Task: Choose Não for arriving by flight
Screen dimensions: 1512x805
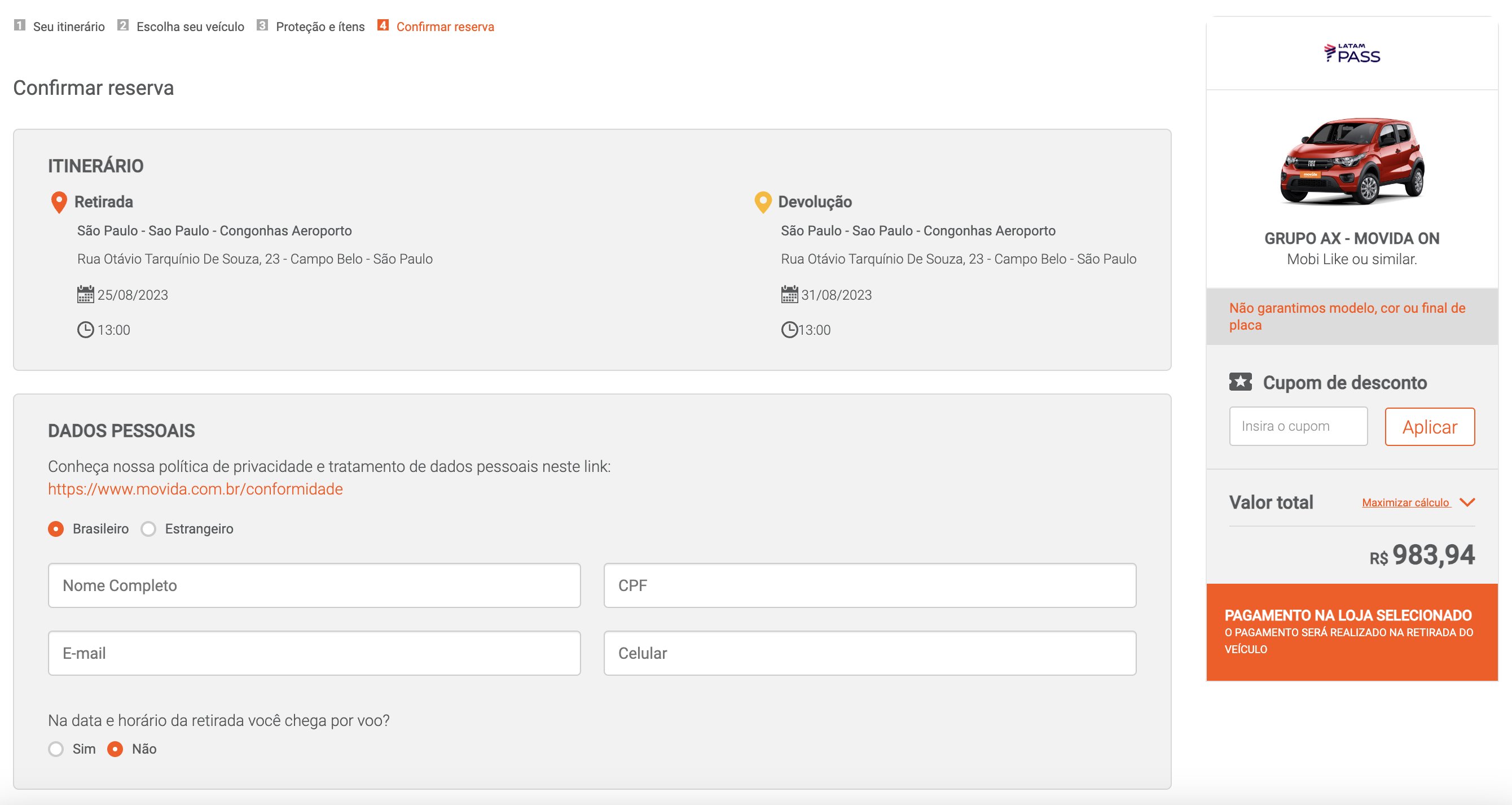Action: [x=115, y=749]
